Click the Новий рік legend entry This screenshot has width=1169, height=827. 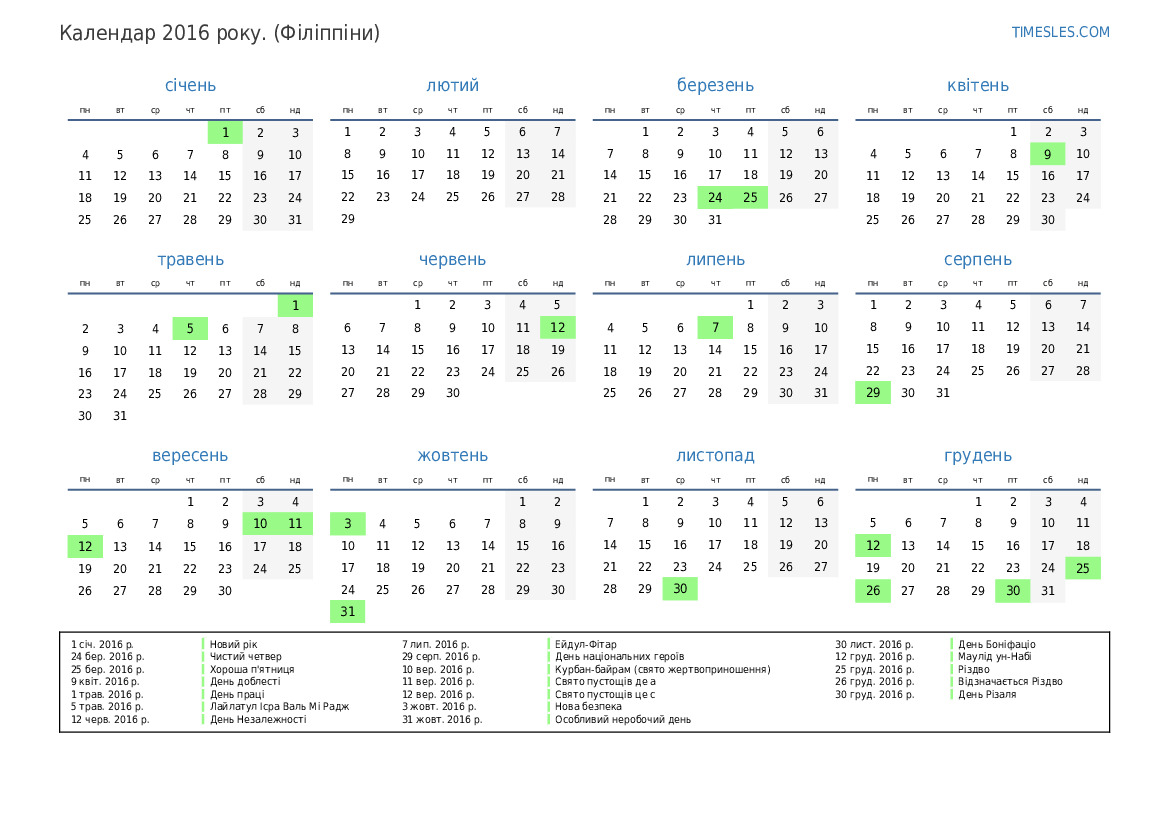pyautogui.click(x=232, y=645)
